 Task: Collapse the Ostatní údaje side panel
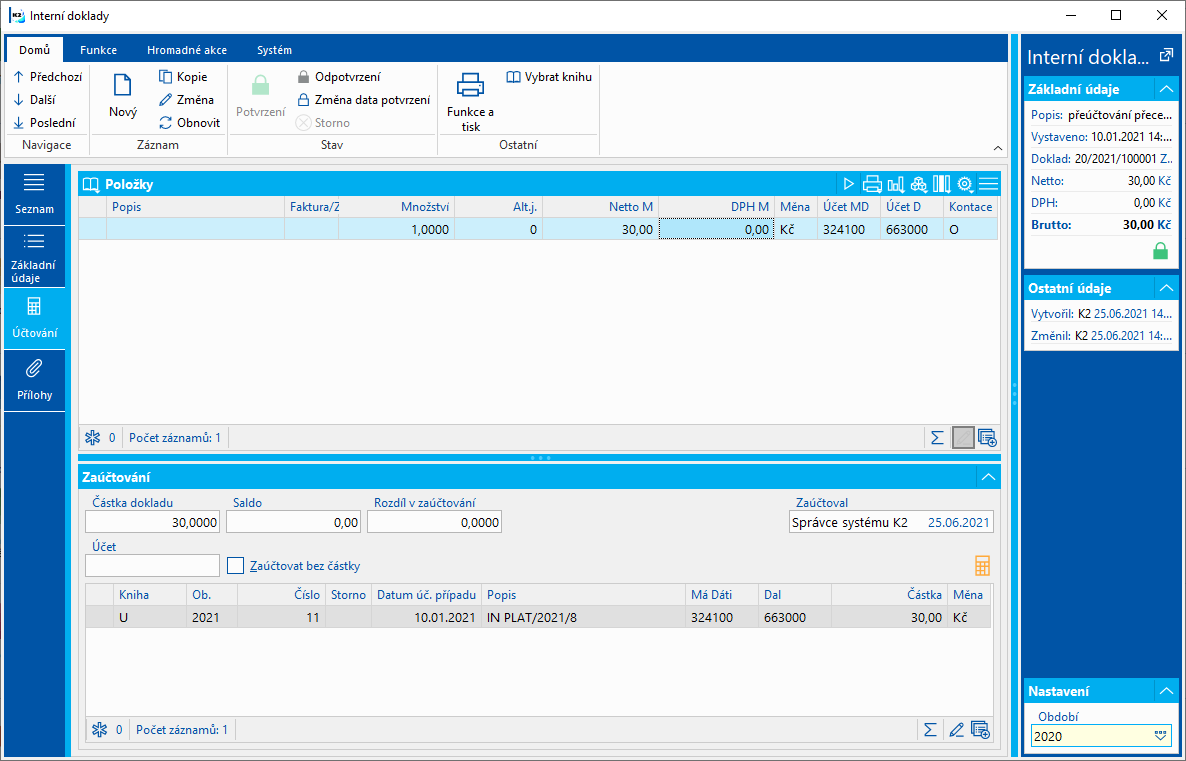coord(1165,288)
